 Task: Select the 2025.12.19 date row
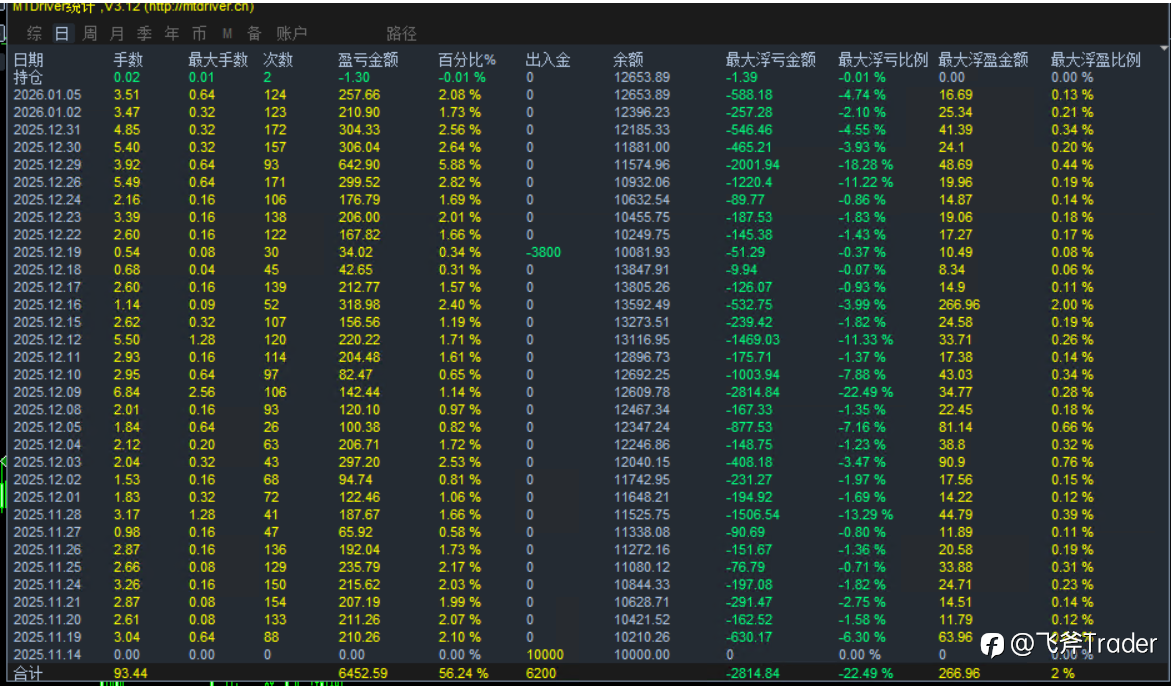[48, 252]
